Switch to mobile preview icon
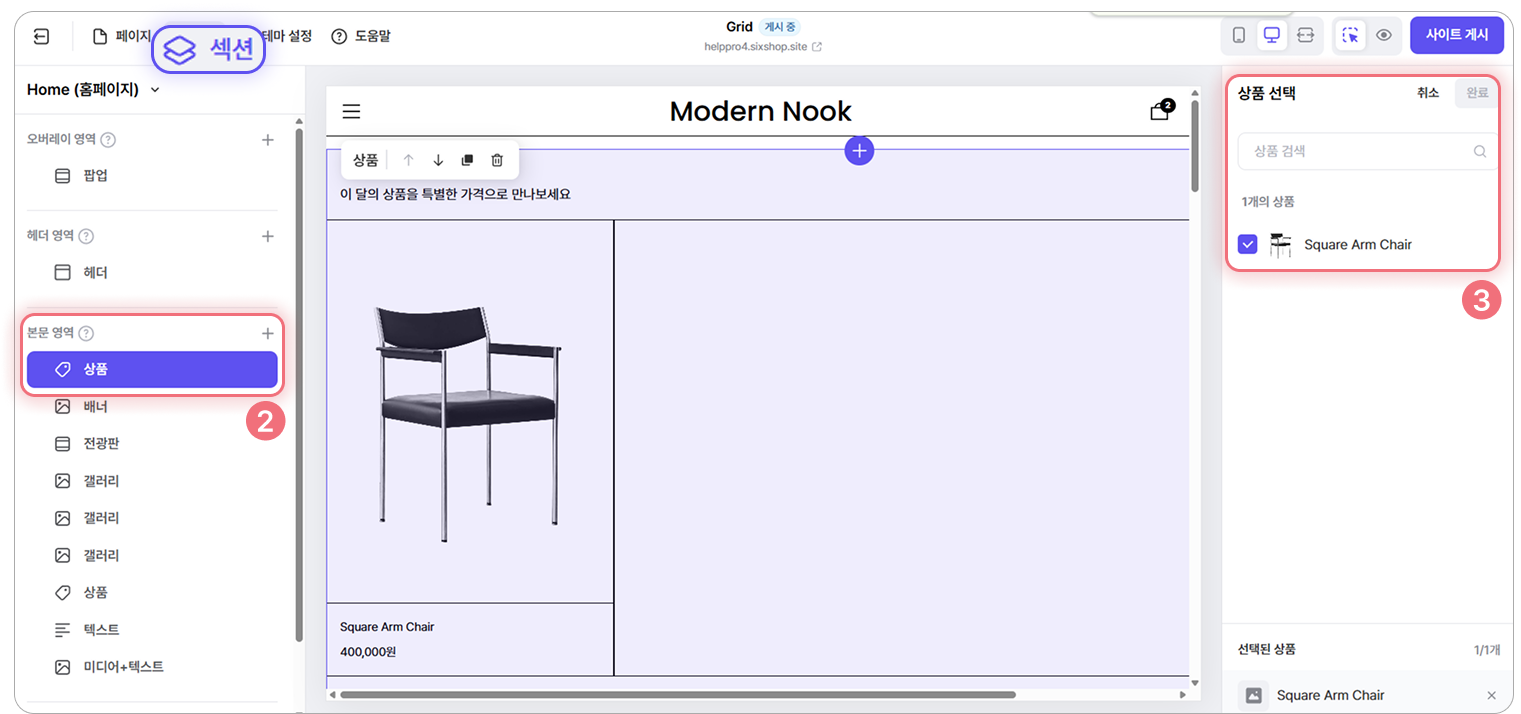The height and width of the screenshot is (714, 1521). click(1239, 35)
